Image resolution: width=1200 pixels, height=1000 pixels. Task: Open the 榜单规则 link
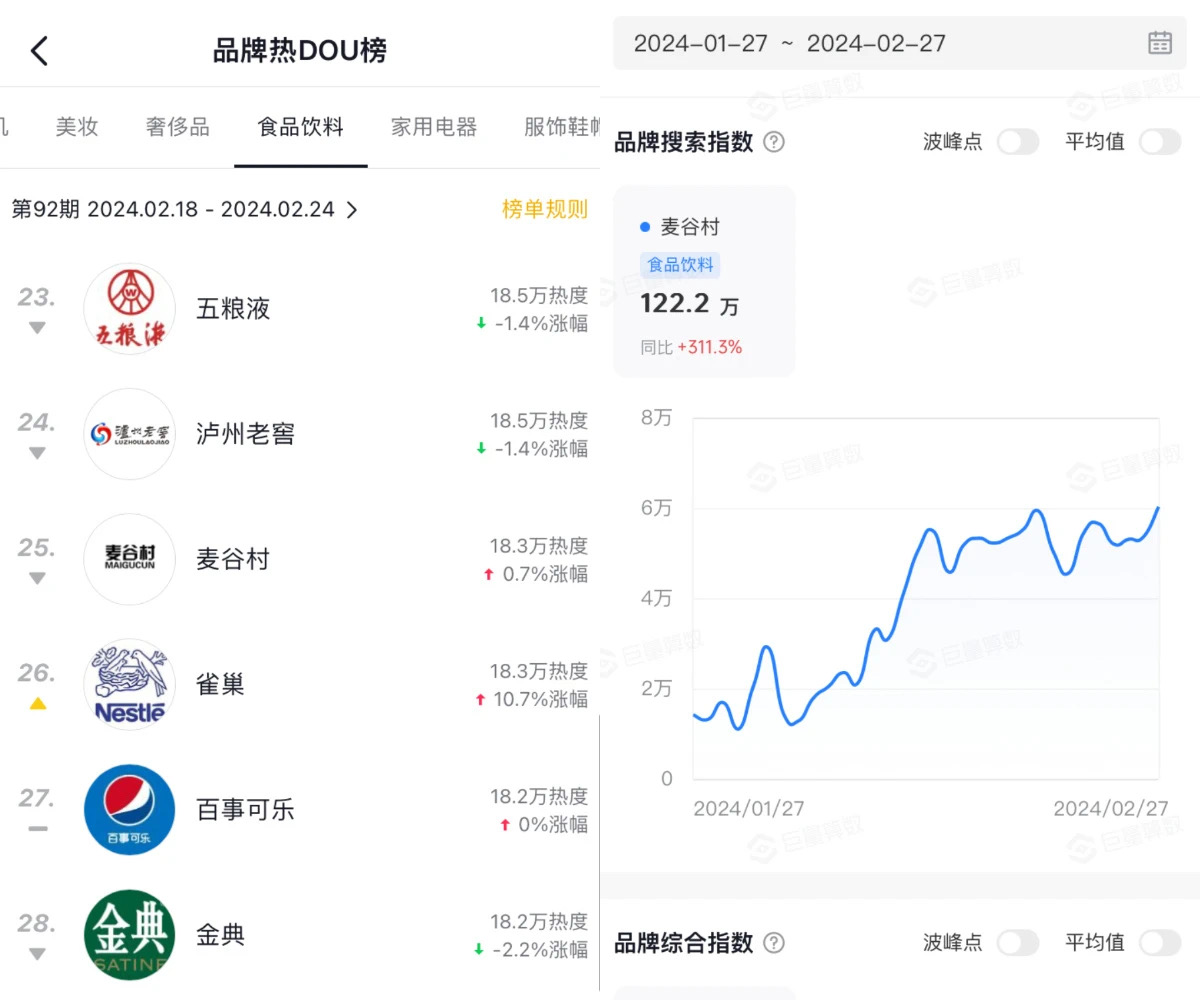point(544,210)
